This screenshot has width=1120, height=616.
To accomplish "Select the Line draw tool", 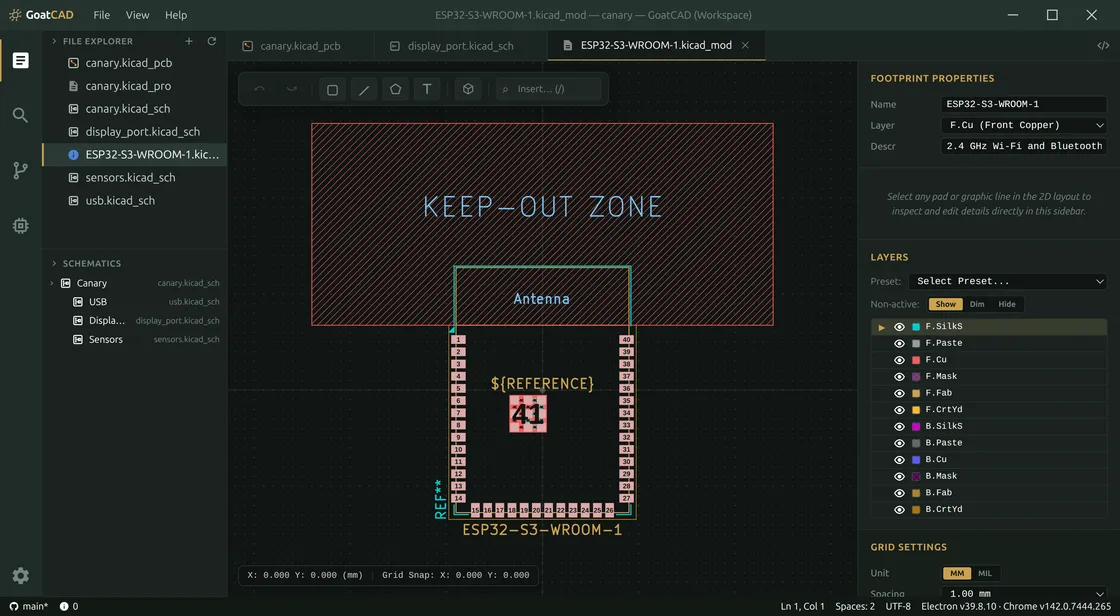I will (364, 89).
